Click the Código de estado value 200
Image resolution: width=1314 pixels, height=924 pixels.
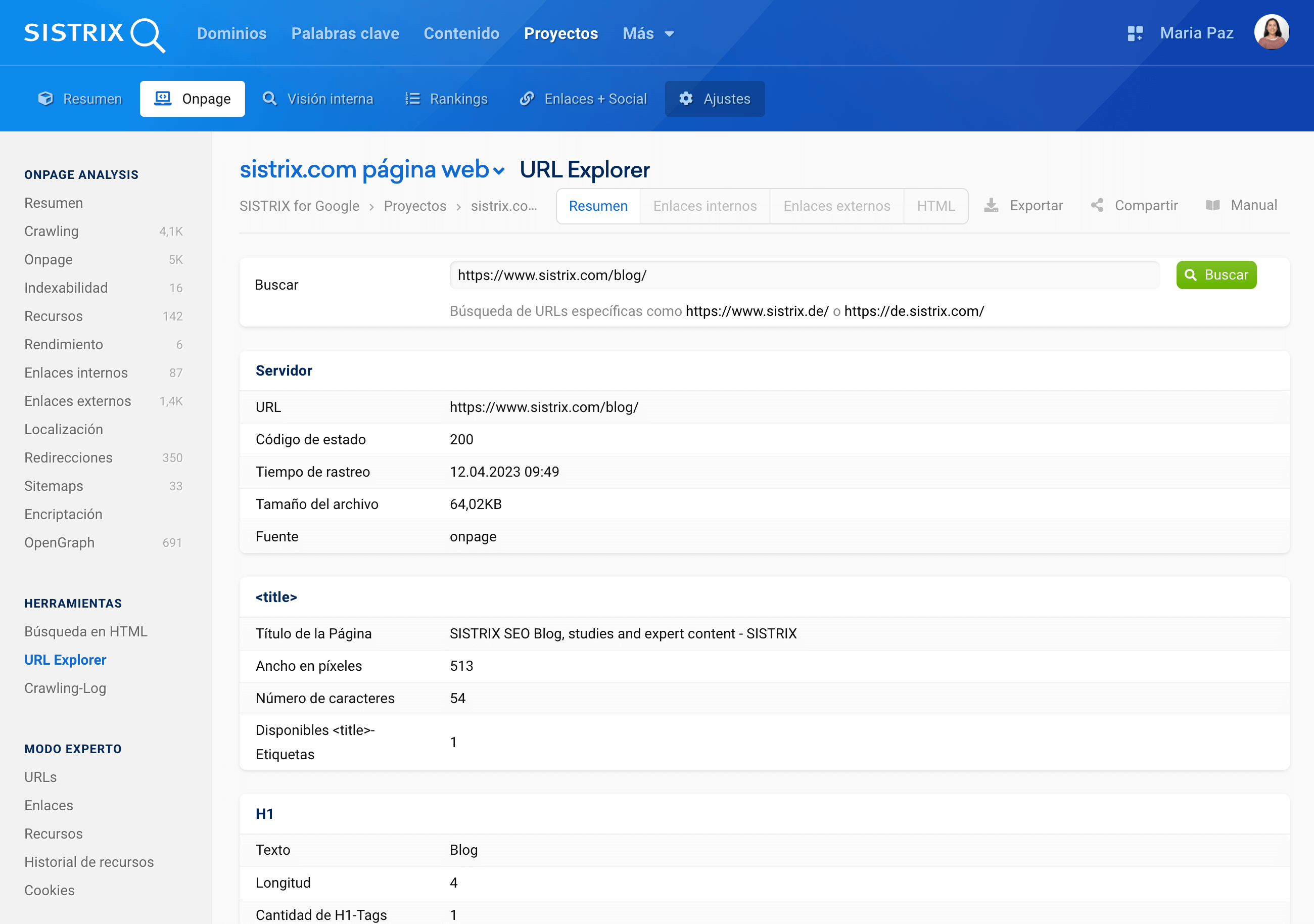461,440
